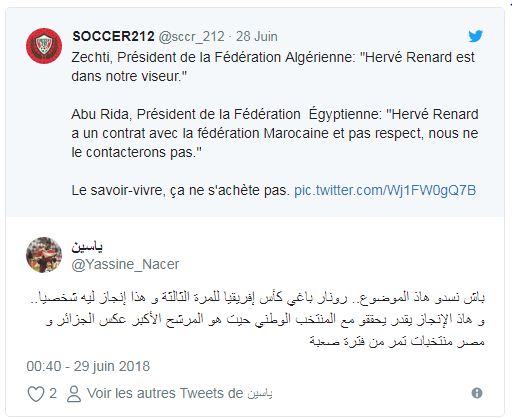Click the like count number 2
The image size is (512, 419).
[53, 393]
